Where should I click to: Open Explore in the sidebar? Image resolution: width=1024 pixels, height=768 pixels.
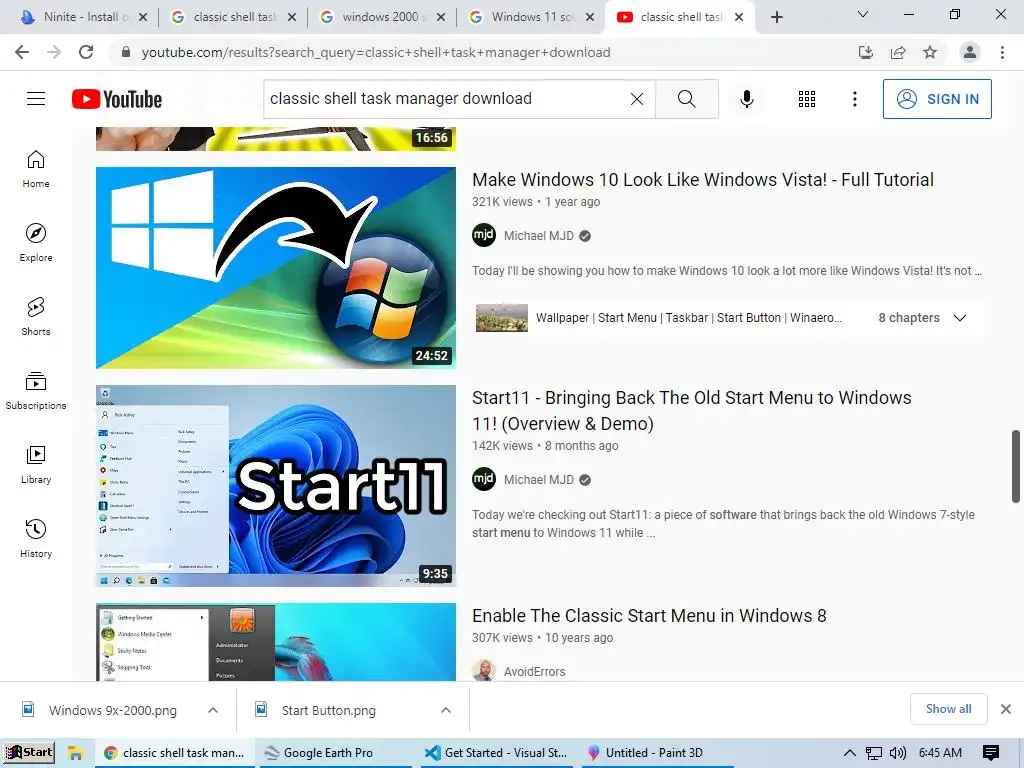point(36,243)
